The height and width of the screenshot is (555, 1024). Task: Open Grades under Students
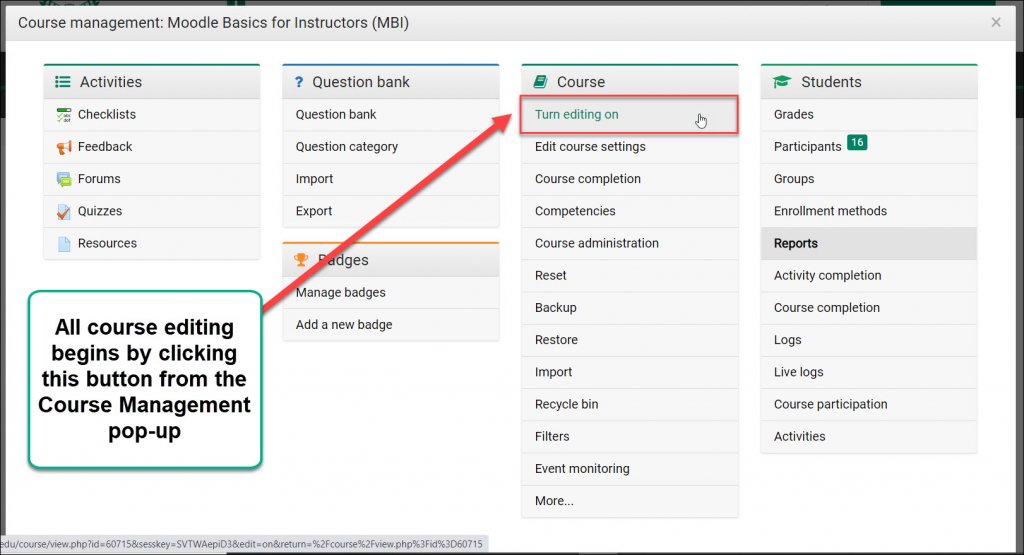(793, 114)
